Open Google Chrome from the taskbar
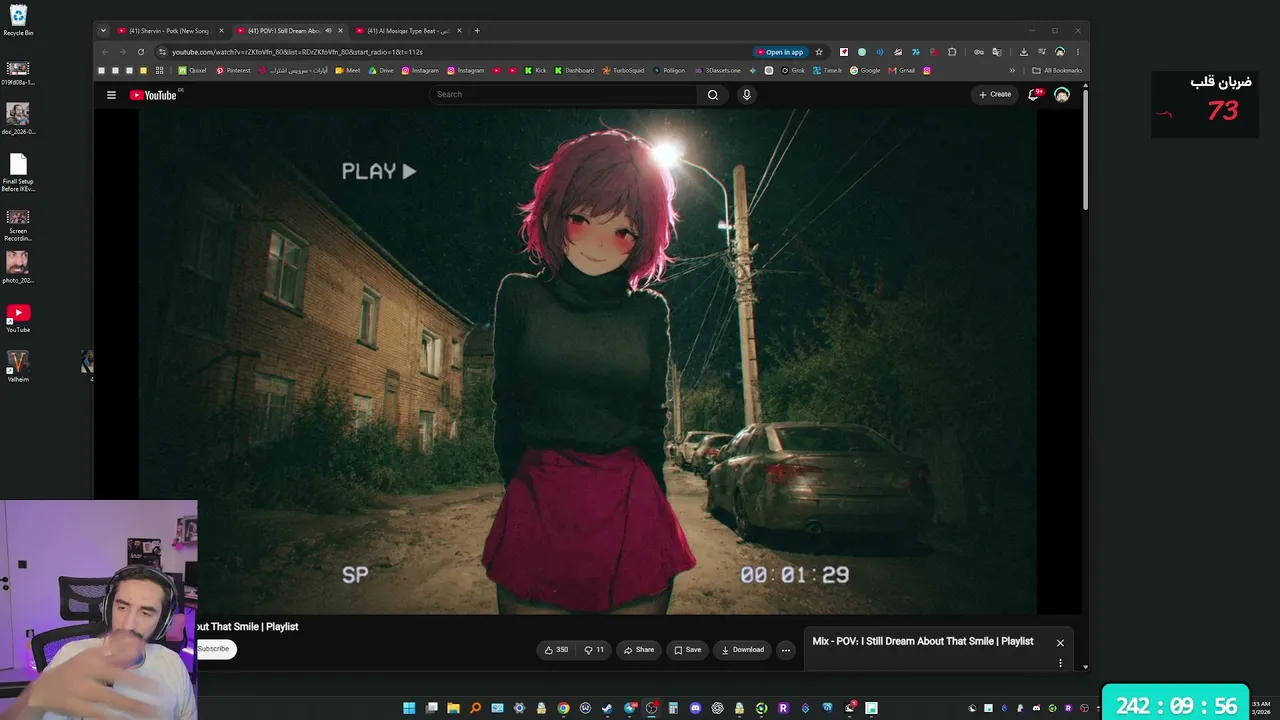 pos(563,708)
